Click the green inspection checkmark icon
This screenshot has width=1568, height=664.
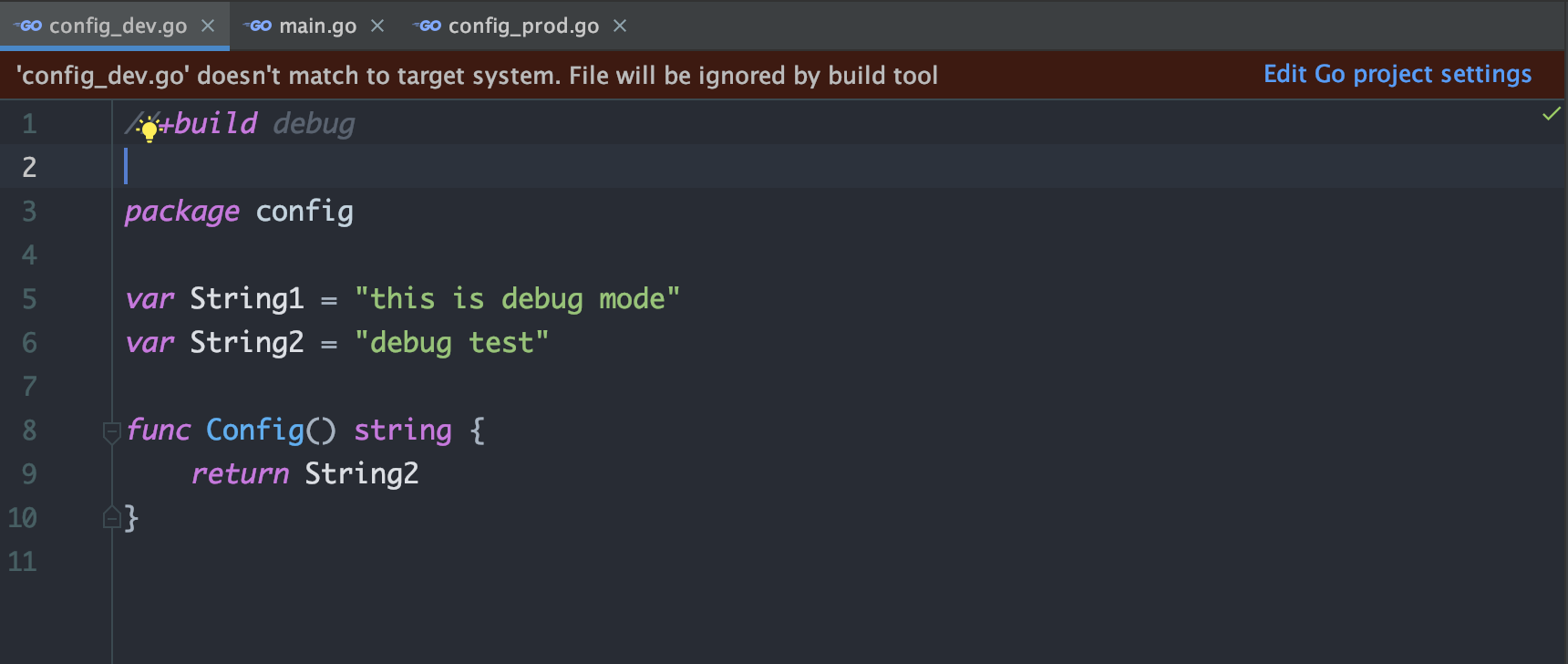tap(1551, 114)
